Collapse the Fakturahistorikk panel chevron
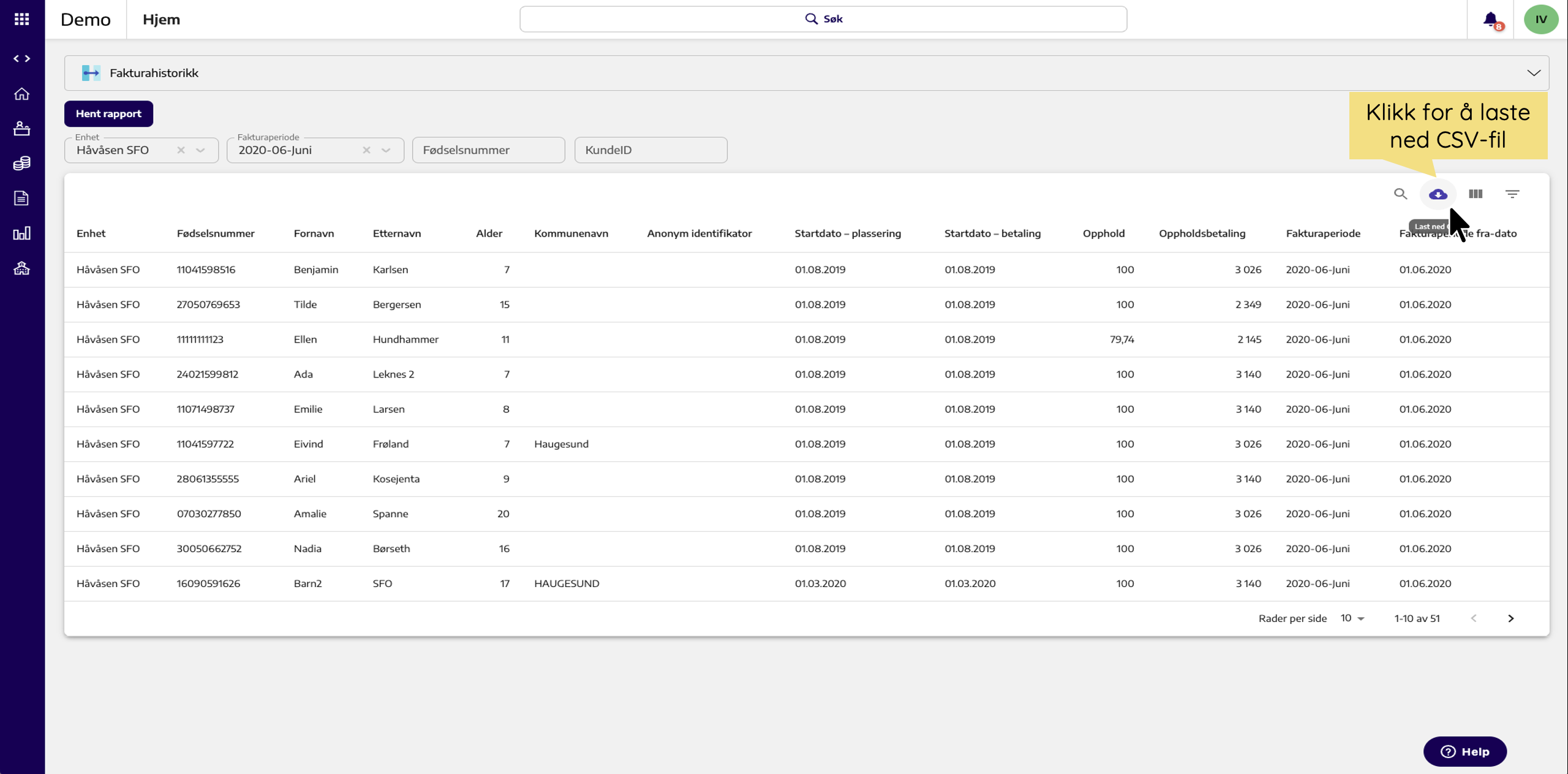Viewport: 1568px width, 774px height. click(1533, 73)
